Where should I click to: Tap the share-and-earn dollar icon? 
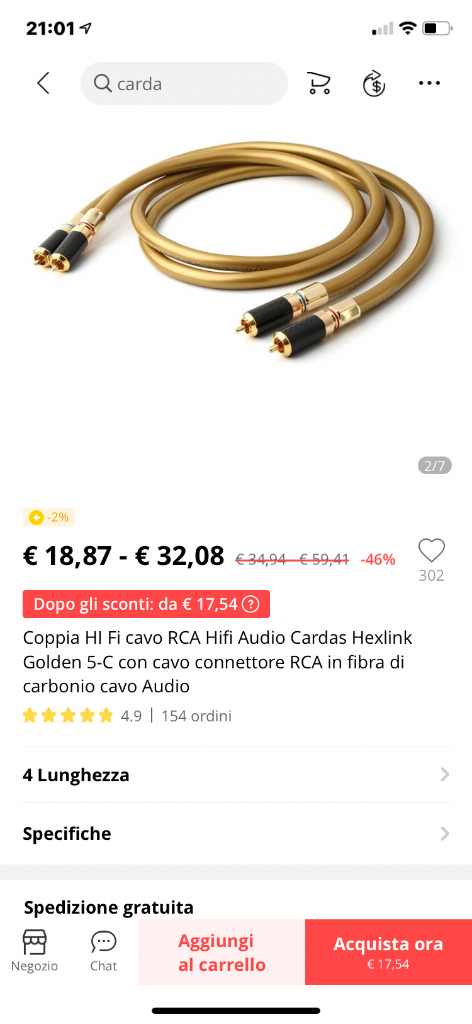point(373,84)
